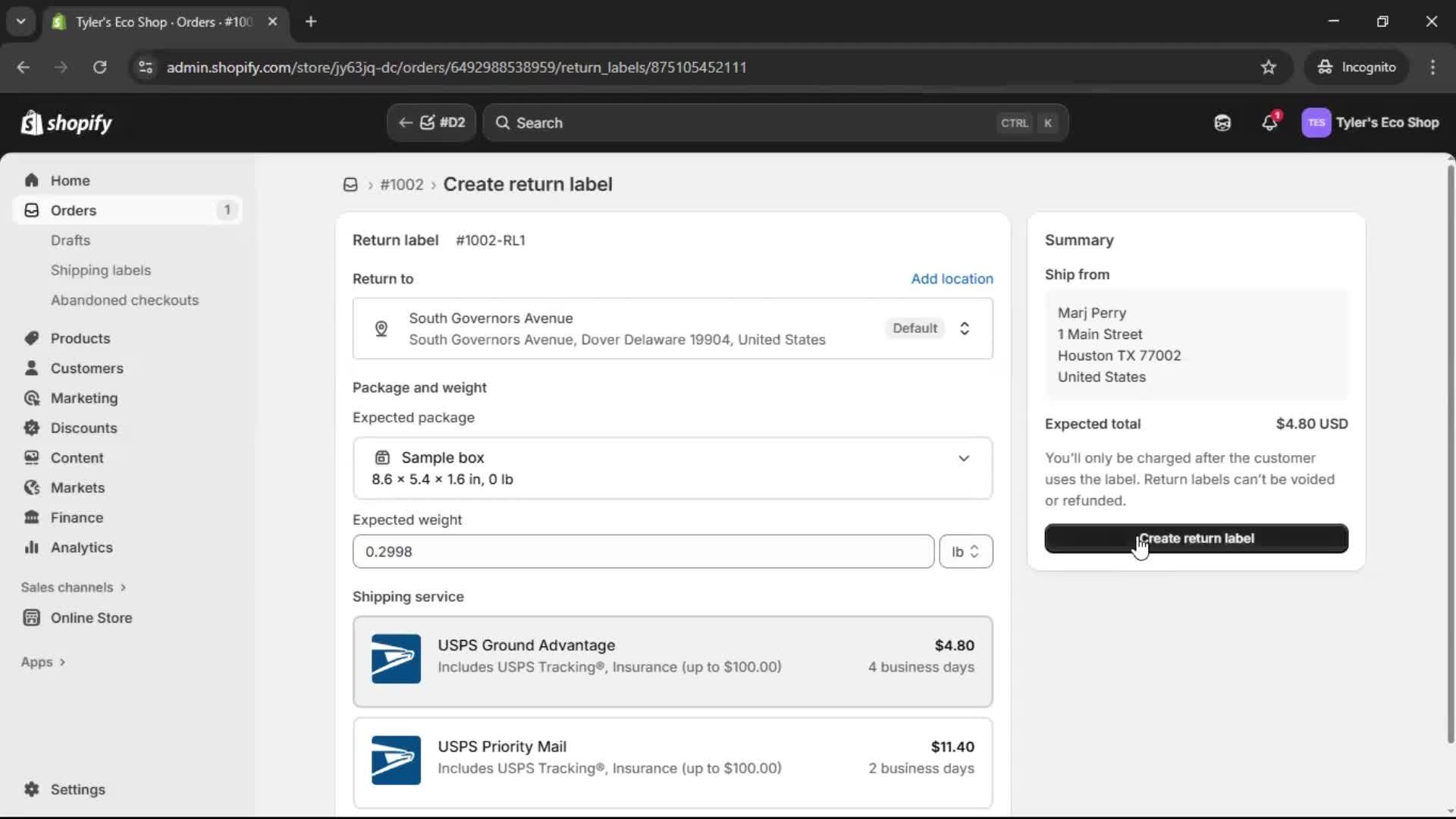Screen dimensions: 1456x819
Task: Select the USPS Priority Mail shipping option
Action: pos(672,762)
